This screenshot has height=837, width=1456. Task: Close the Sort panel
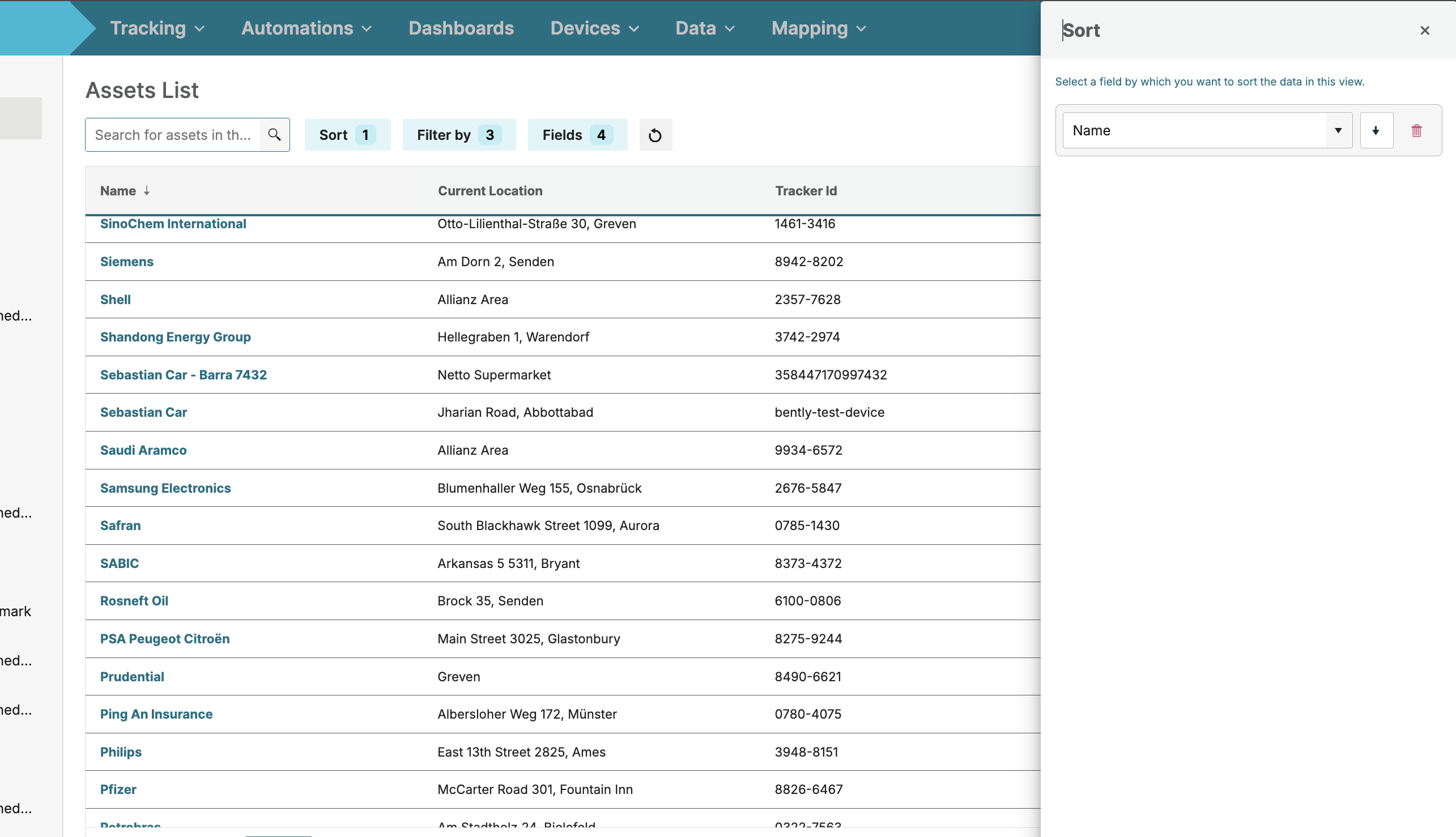click(x=1424, y=31)
